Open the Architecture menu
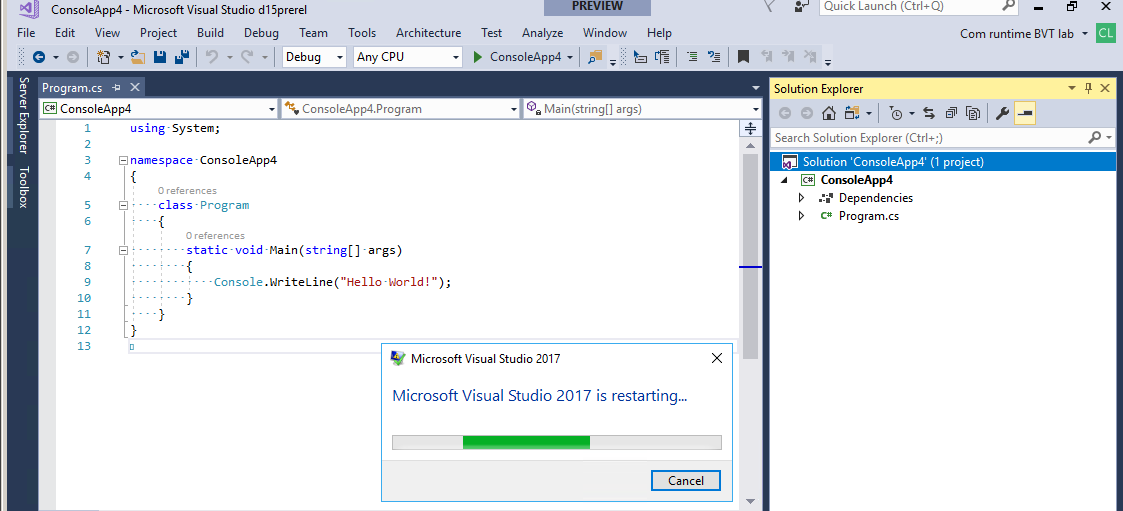This screenshot has height=511, width=1123. 428,33
